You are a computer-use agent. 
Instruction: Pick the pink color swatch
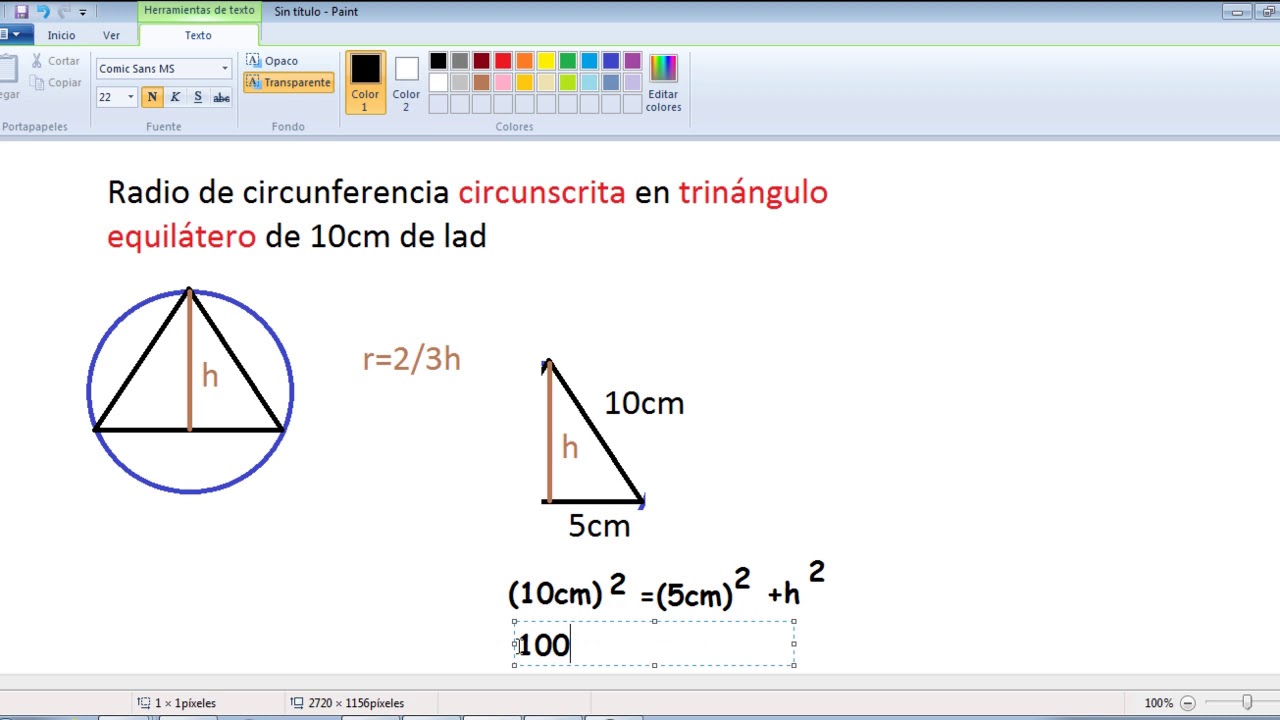[x=503, y=82]
